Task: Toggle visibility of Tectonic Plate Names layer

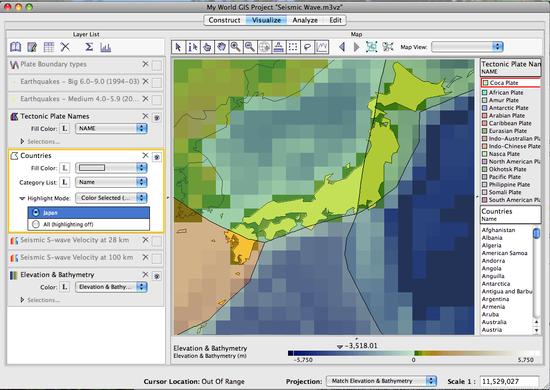Action: pos(157,118)
